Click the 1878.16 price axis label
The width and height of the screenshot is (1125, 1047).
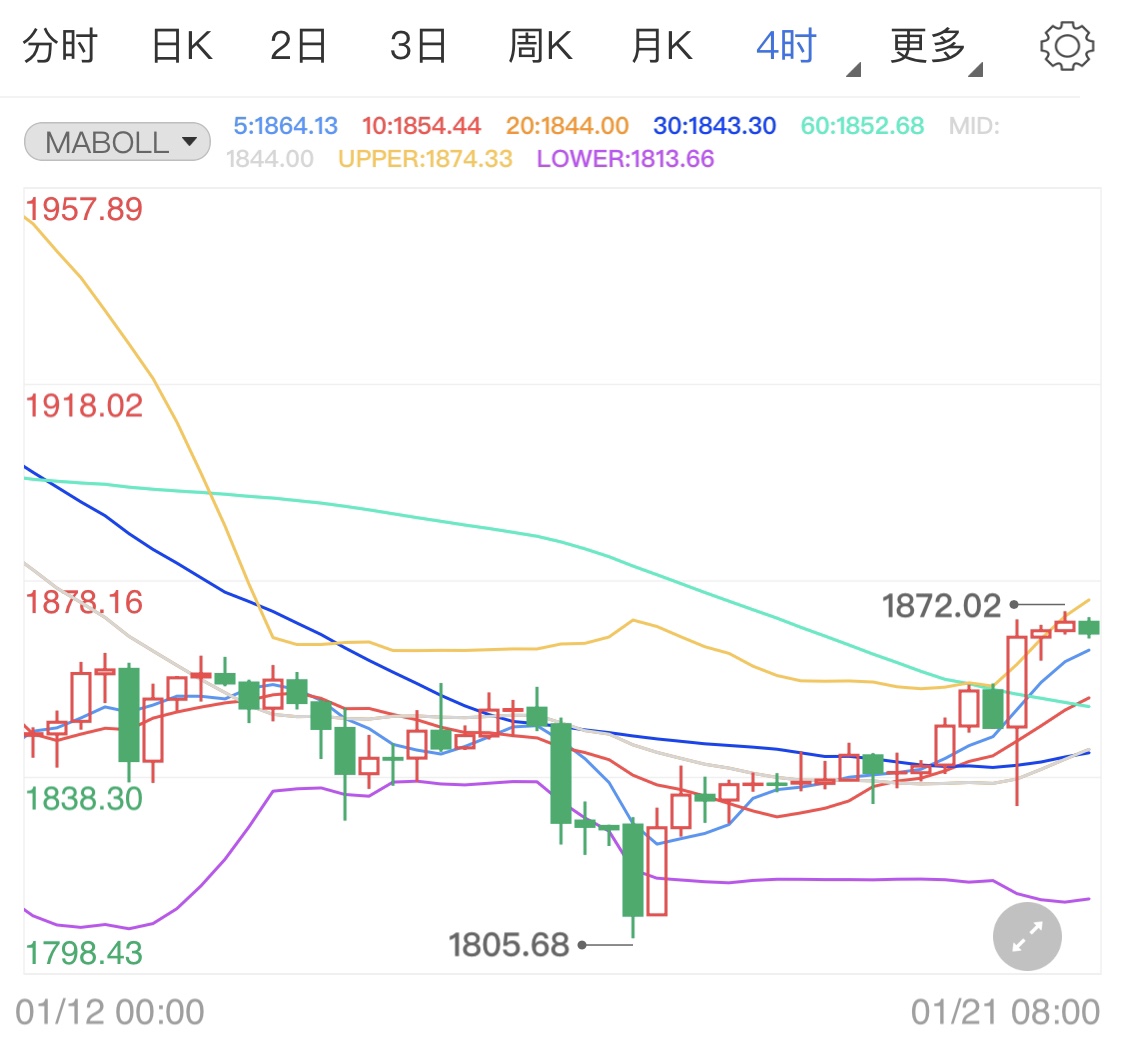point(85,603)
